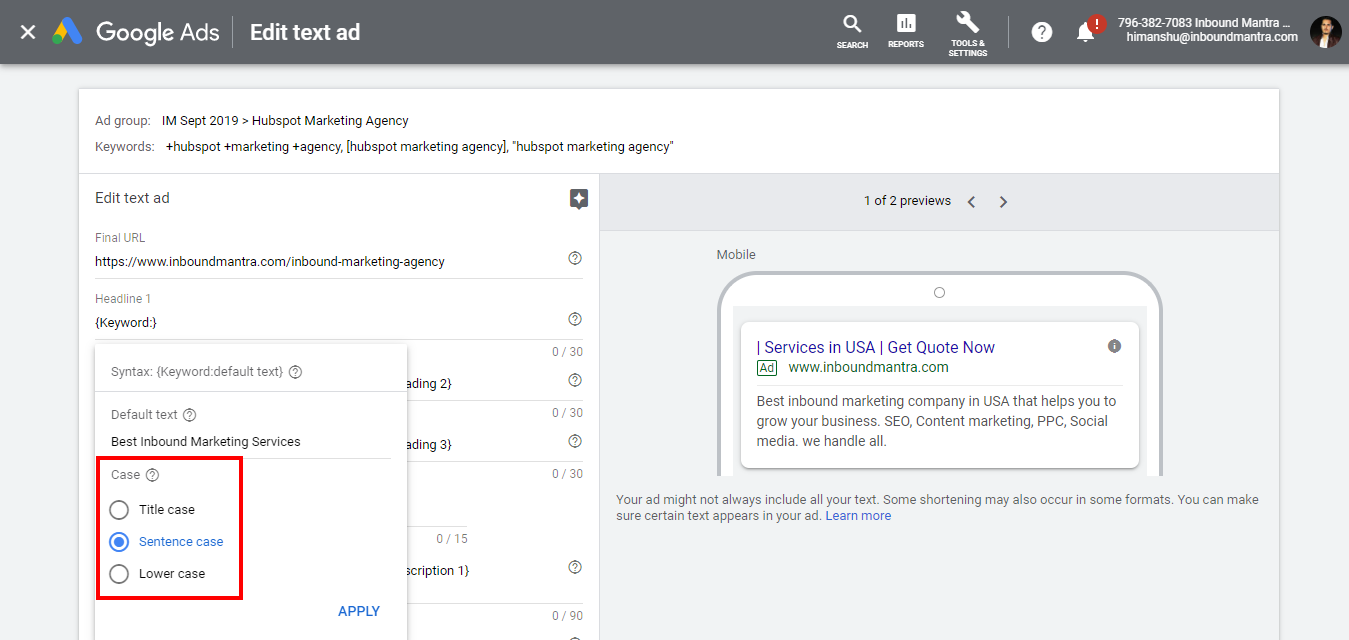1349x640 pixels.
Task: Click the '1 of 2 previews' label
Action: [907, 201]
